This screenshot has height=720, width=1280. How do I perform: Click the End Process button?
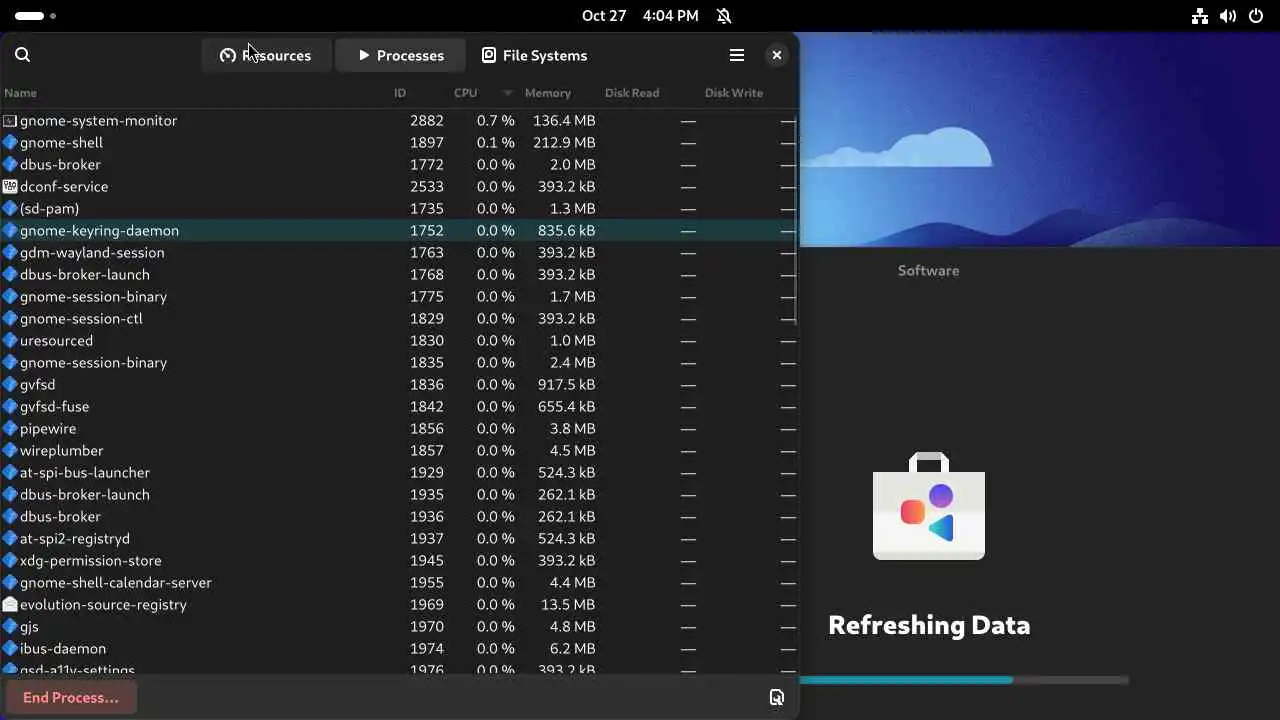(x=71, y=697)
